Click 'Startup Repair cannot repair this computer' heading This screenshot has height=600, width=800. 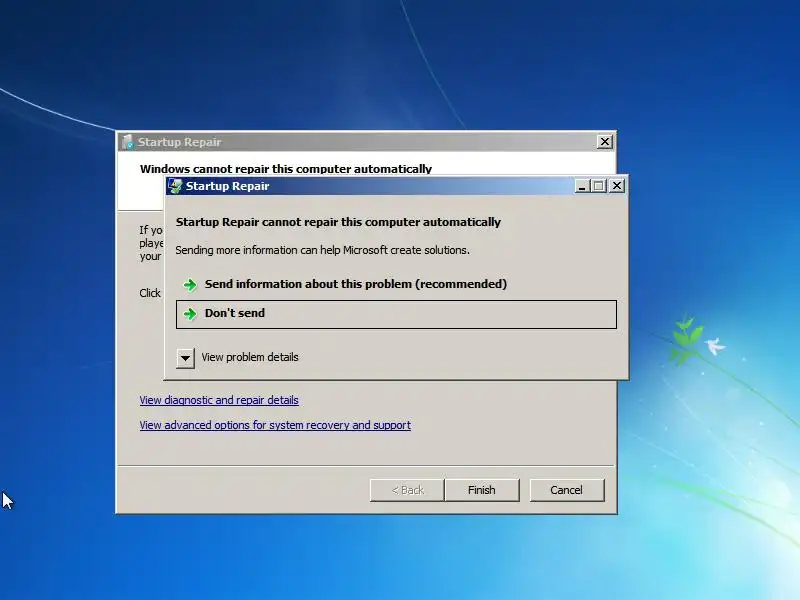tap(338, 222)
